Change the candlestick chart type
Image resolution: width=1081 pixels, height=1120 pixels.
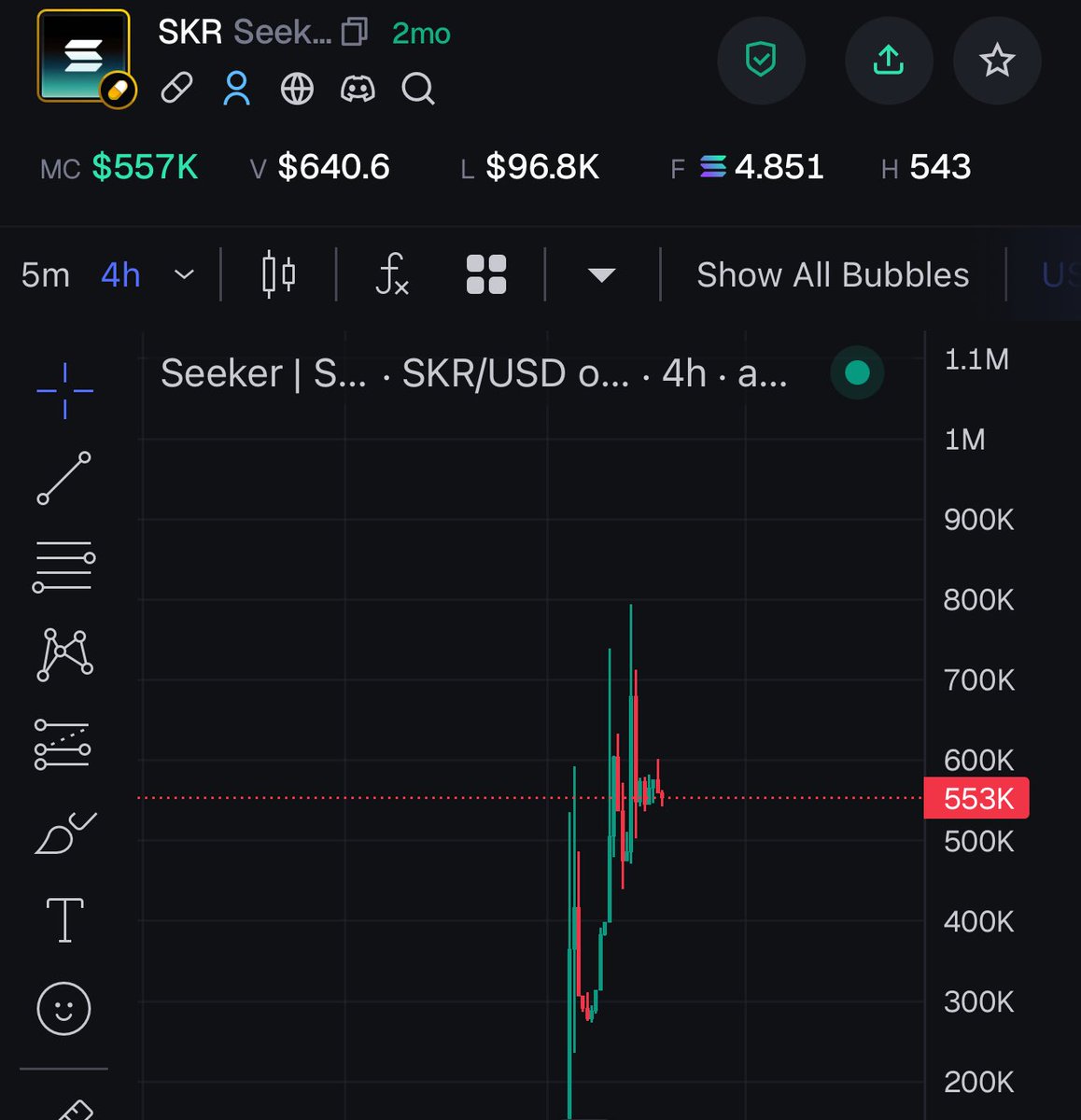pyautogui.click(x=278, y=274)
